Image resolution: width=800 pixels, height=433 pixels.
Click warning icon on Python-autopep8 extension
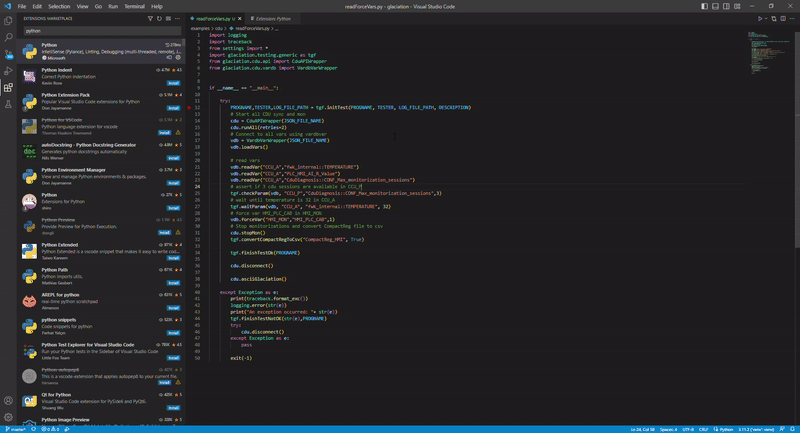pyautogui.click(x=178, y=383)
